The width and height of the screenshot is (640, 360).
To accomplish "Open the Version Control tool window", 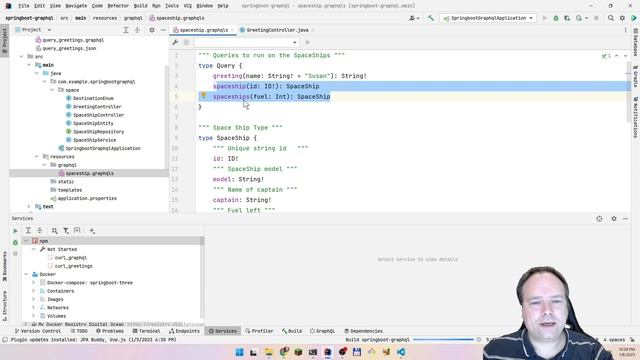I will (x=37, y=331).
